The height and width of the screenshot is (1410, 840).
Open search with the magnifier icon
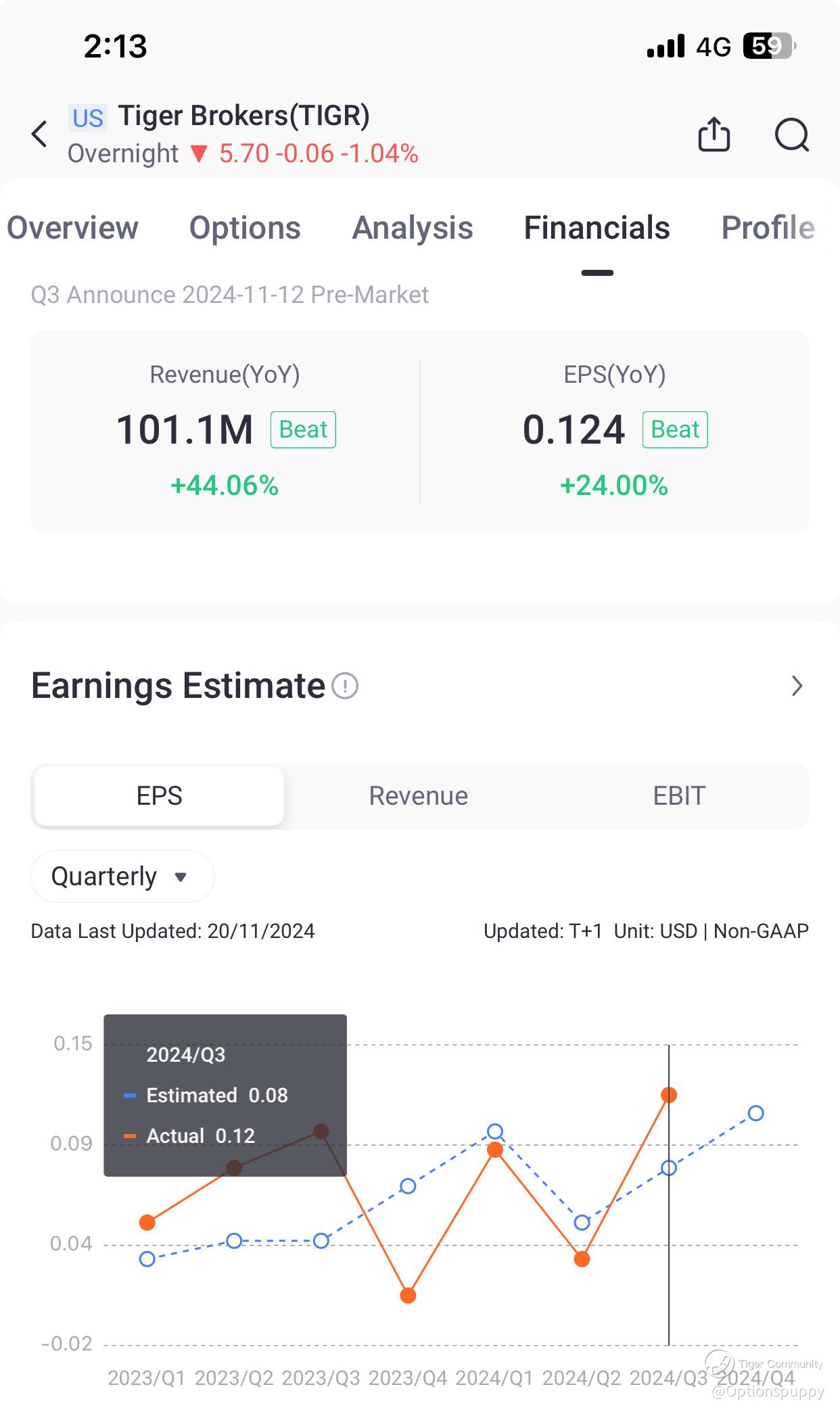point(792,135)
